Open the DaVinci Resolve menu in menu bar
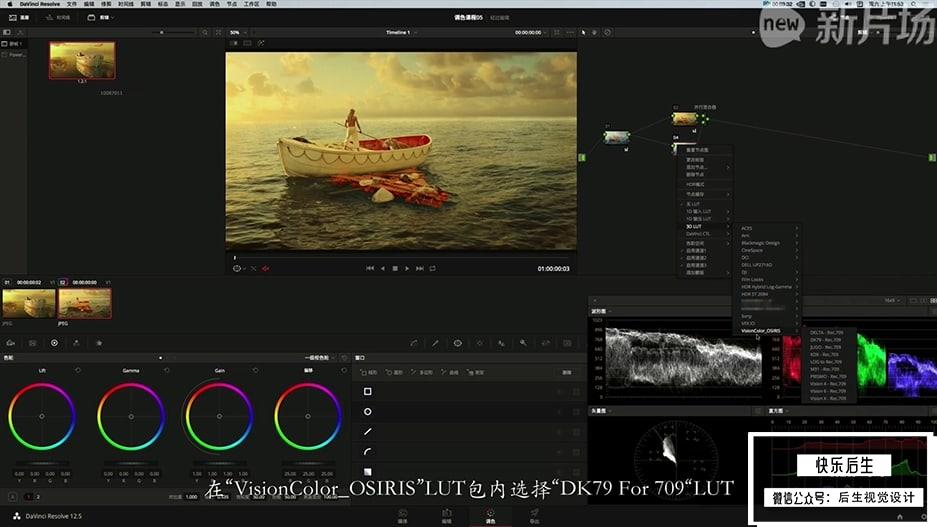Screen dimensions: 937x527 tap(39, 4)
